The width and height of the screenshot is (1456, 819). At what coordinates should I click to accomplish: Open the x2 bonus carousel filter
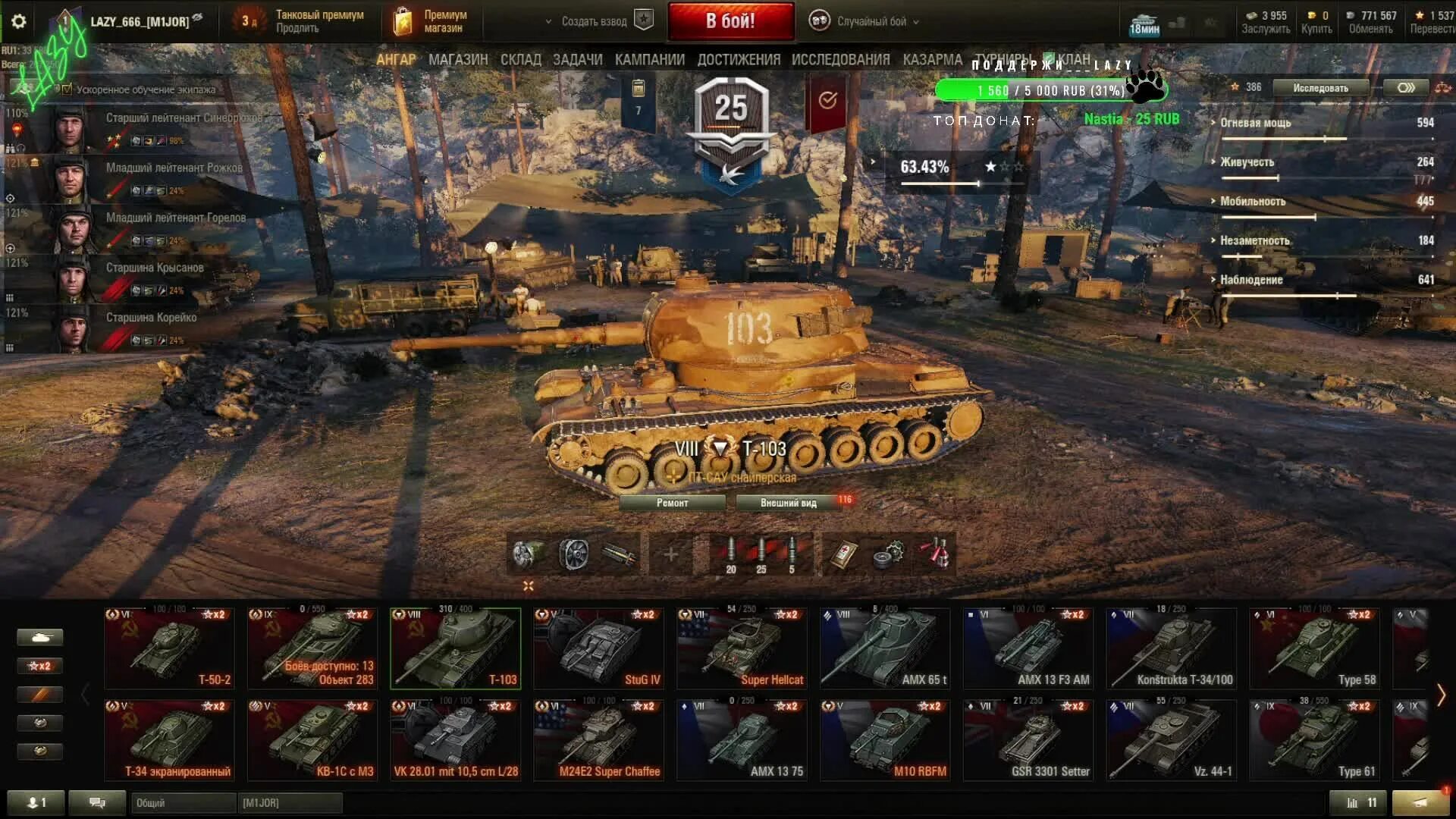40,666
